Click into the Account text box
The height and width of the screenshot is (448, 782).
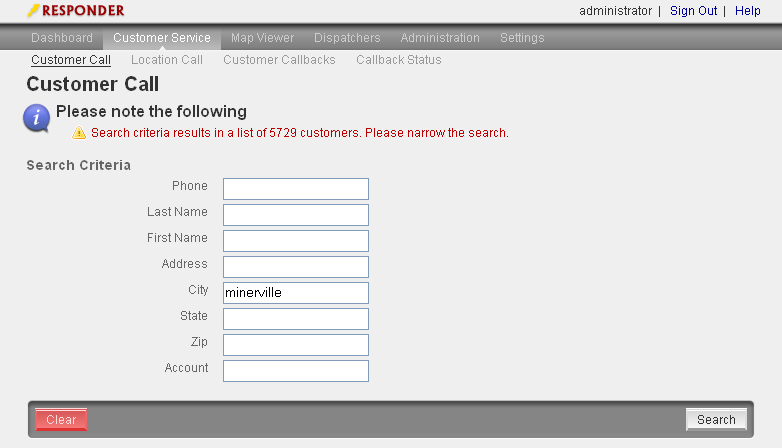296,371
